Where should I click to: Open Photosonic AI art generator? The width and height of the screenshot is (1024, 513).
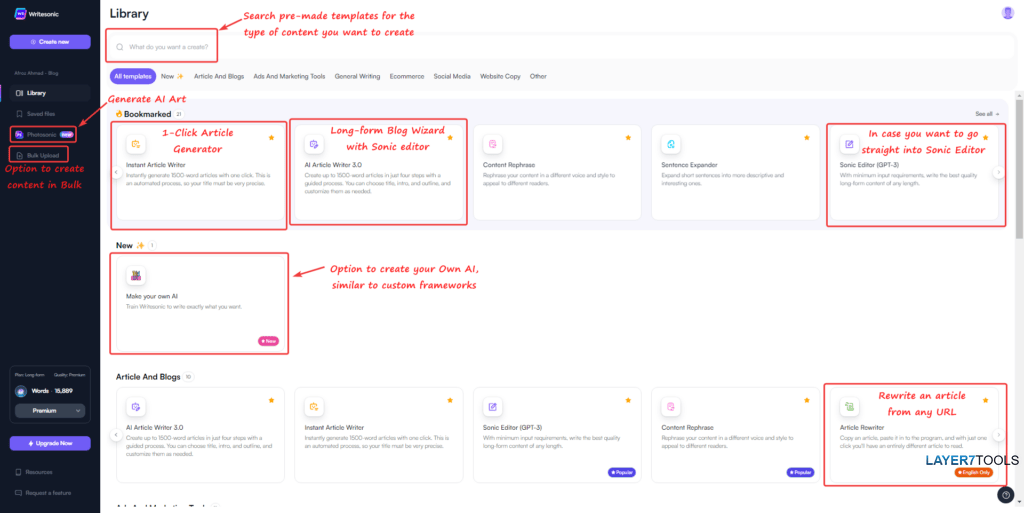click(44, 134)
